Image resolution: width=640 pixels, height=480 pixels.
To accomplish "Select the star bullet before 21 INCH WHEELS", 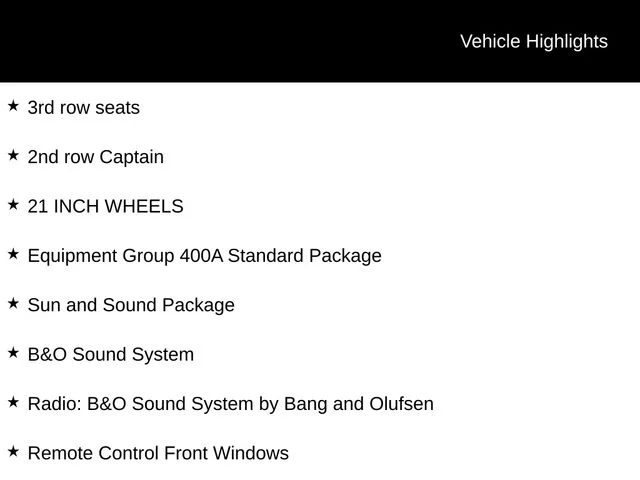I will point(13,204).
